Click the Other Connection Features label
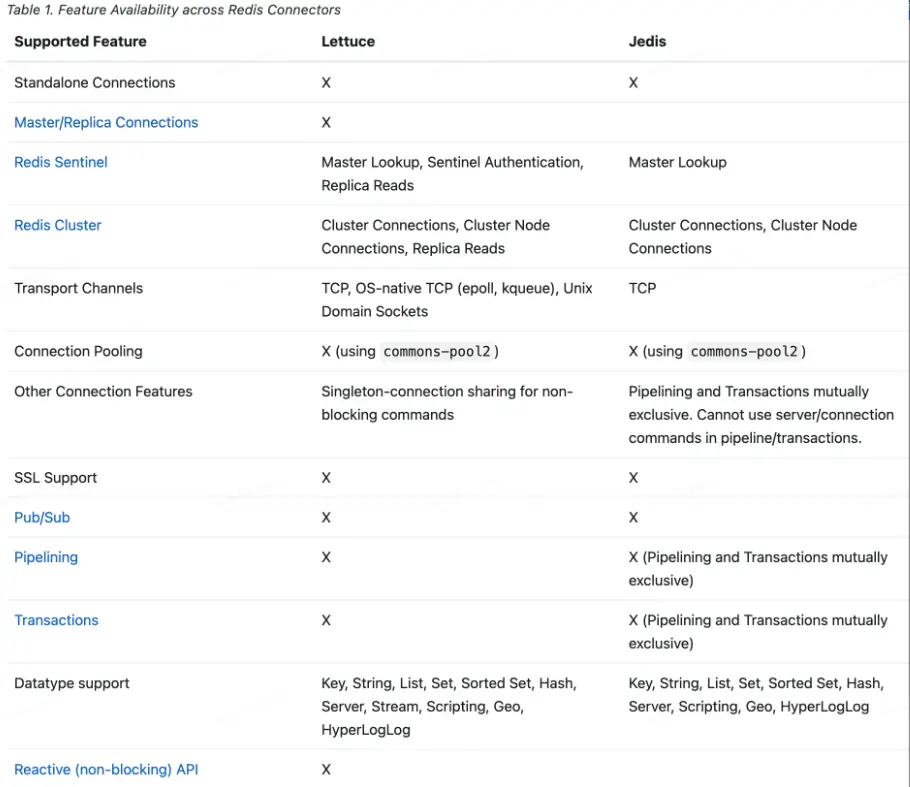Screen dimensions: 910x787 [103, 391]
